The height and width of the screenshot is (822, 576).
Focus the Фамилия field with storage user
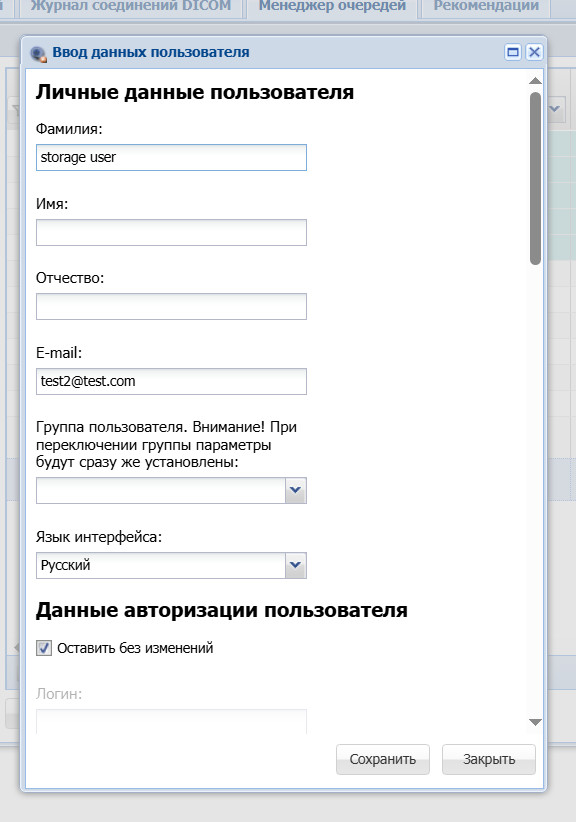click(171, 157)
